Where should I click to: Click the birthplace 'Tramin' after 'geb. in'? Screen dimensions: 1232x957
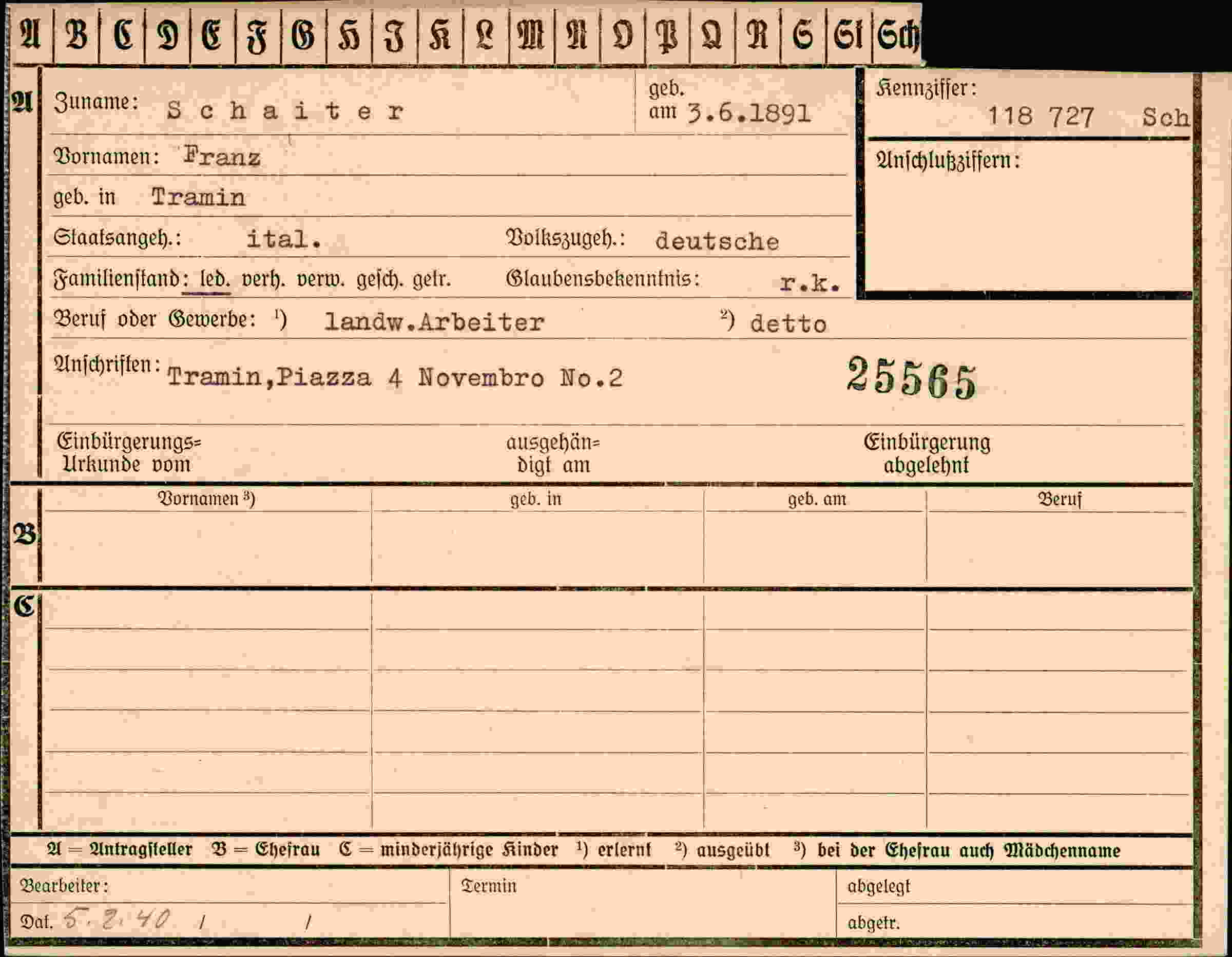point(198,197)
